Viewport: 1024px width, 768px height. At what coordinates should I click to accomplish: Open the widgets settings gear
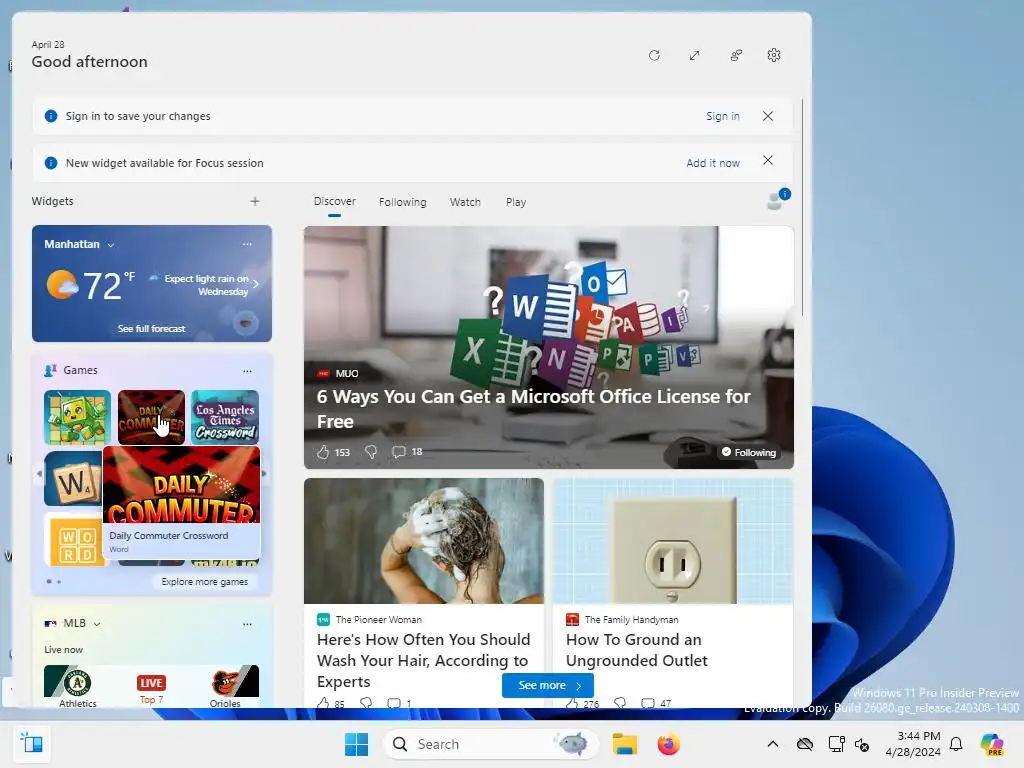pyautogui.click(x=774, y=56)
